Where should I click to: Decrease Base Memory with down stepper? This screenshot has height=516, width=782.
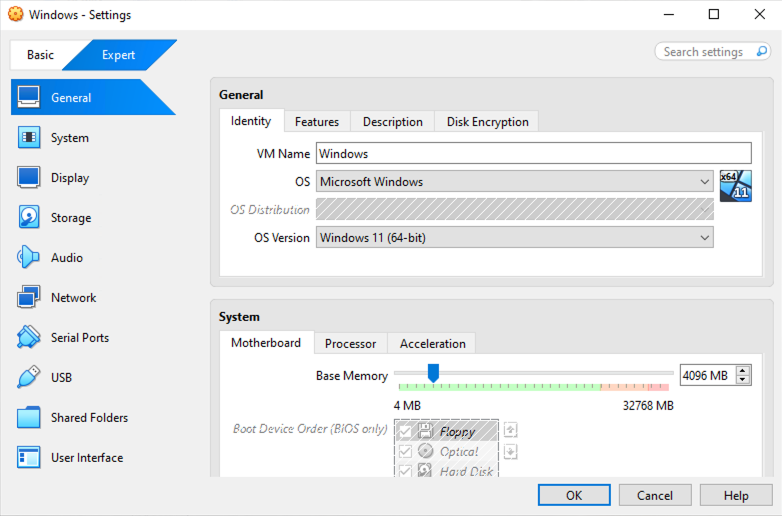pos(743,380)
